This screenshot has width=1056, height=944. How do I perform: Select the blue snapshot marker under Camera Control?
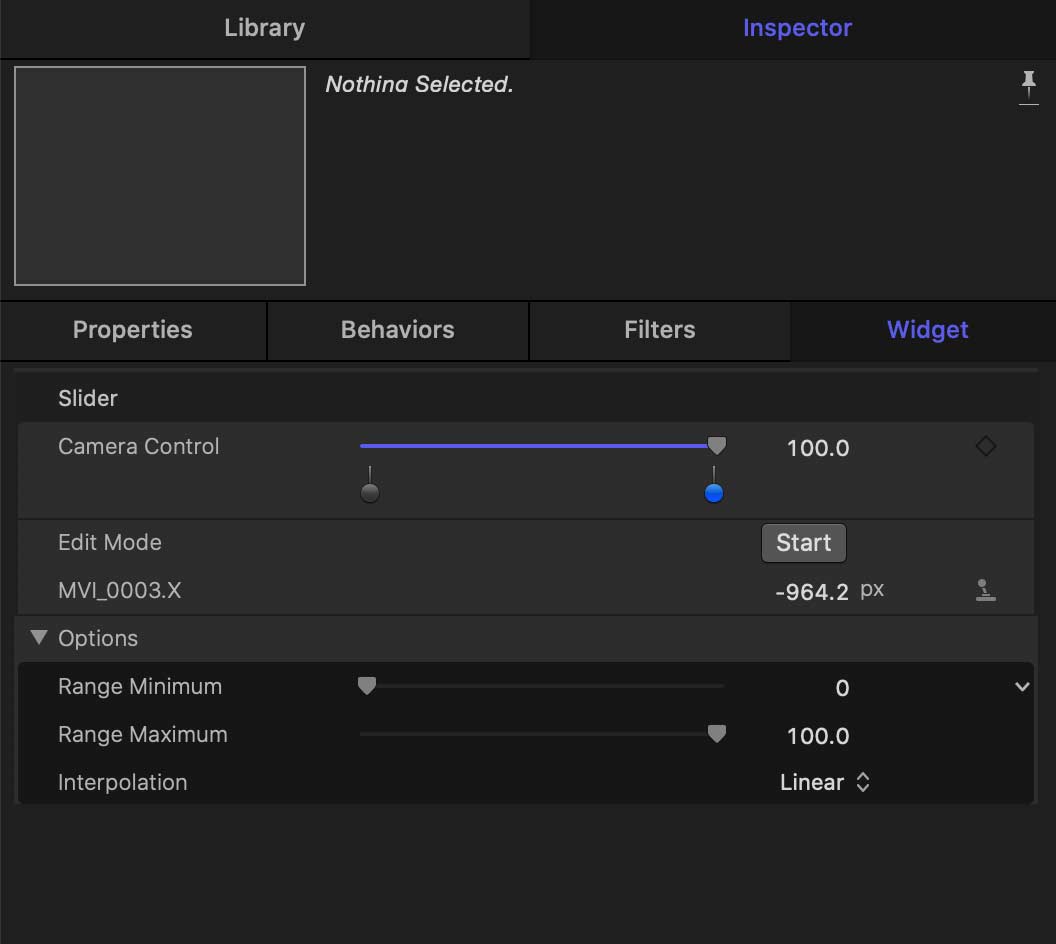(714, 493)
